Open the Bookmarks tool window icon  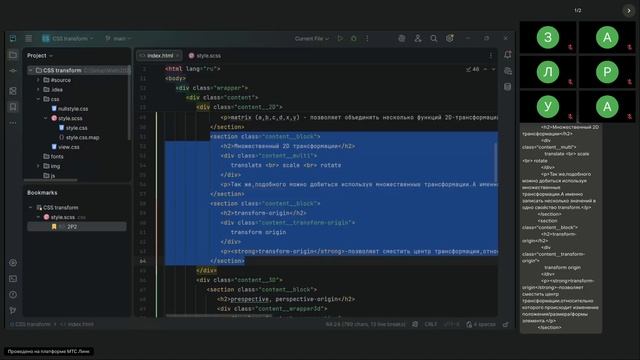coord(13,107)
